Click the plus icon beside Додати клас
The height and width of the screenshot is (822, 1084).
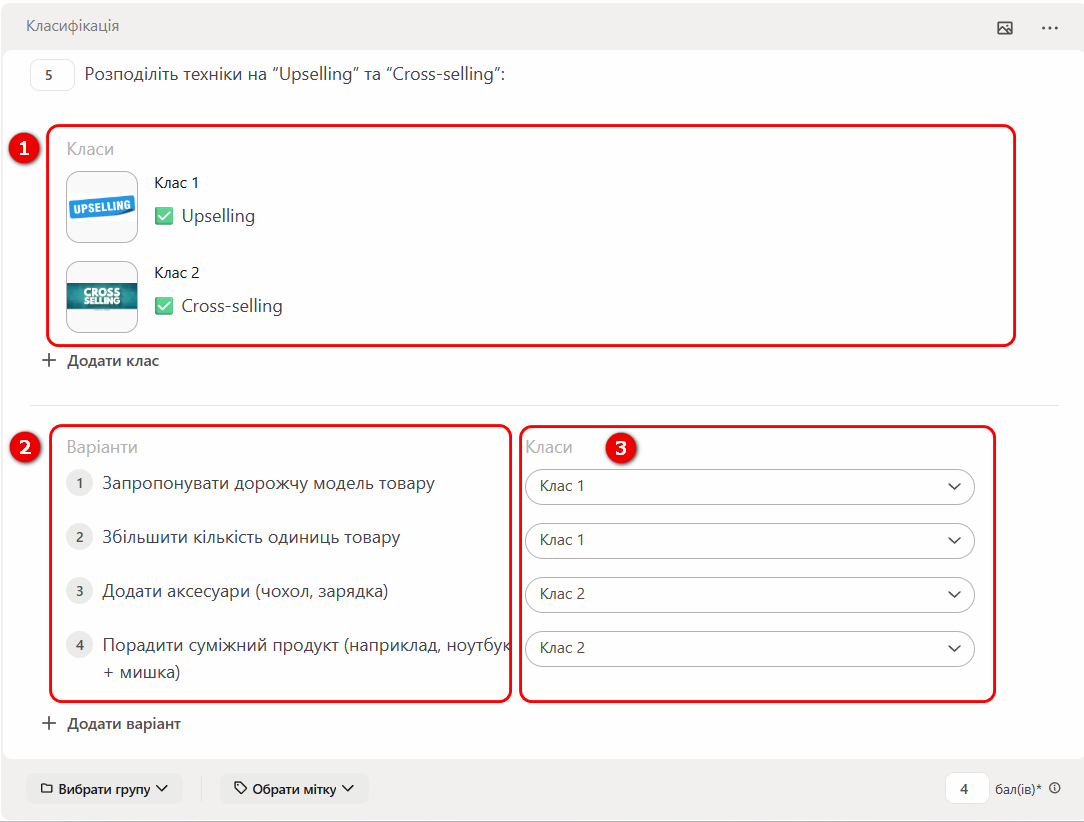[49, 361]
